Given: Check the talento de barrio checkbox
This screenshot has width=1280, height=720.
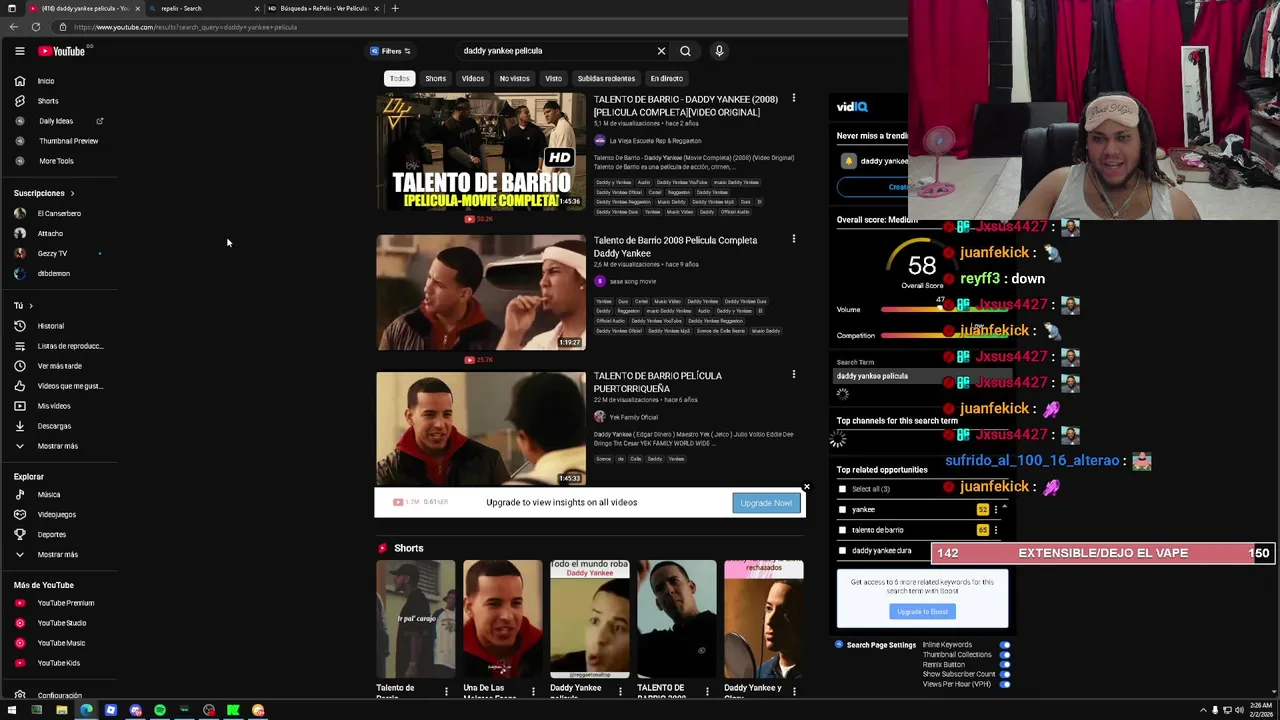Looking at the screenshot, I should pyautogui.click(x=842, y=530).
